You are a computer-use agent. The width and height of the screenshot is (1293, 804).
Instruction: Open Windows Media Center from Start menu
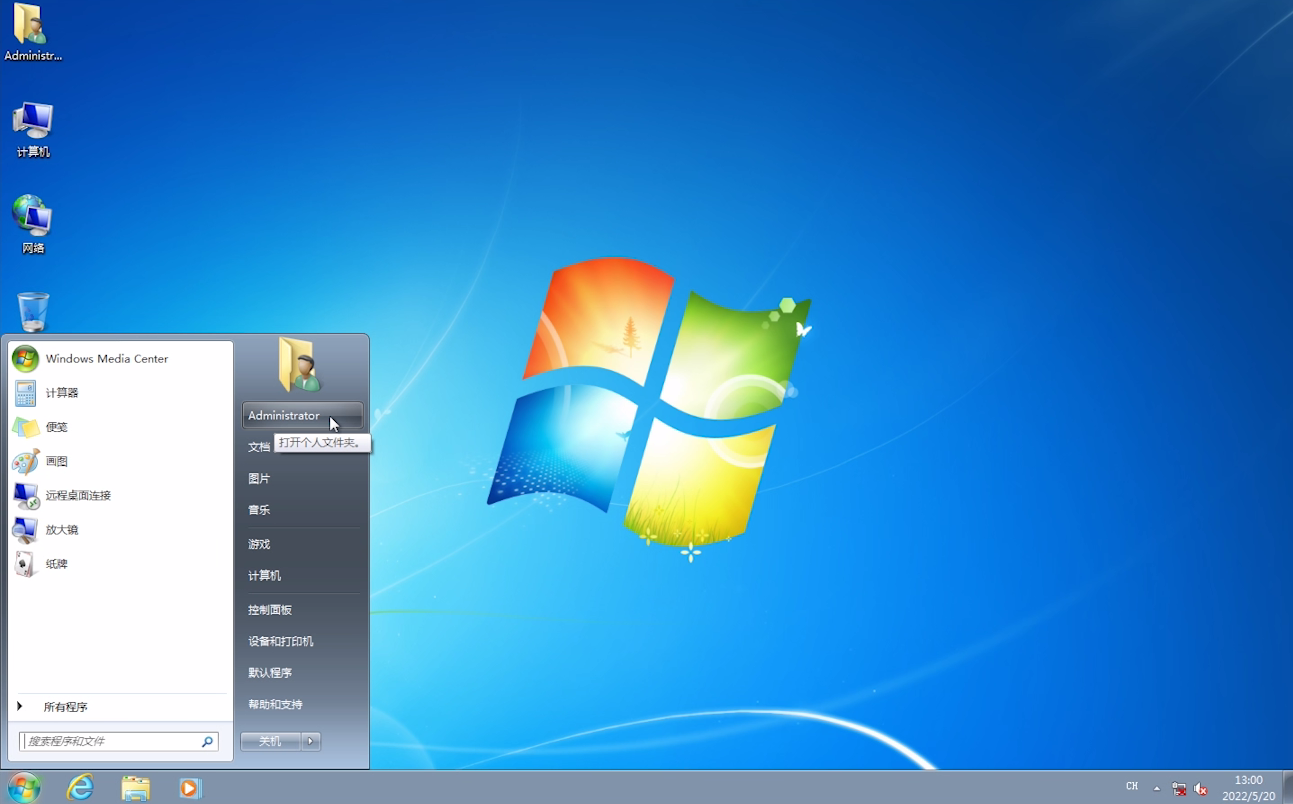click(x=120, y=359)
